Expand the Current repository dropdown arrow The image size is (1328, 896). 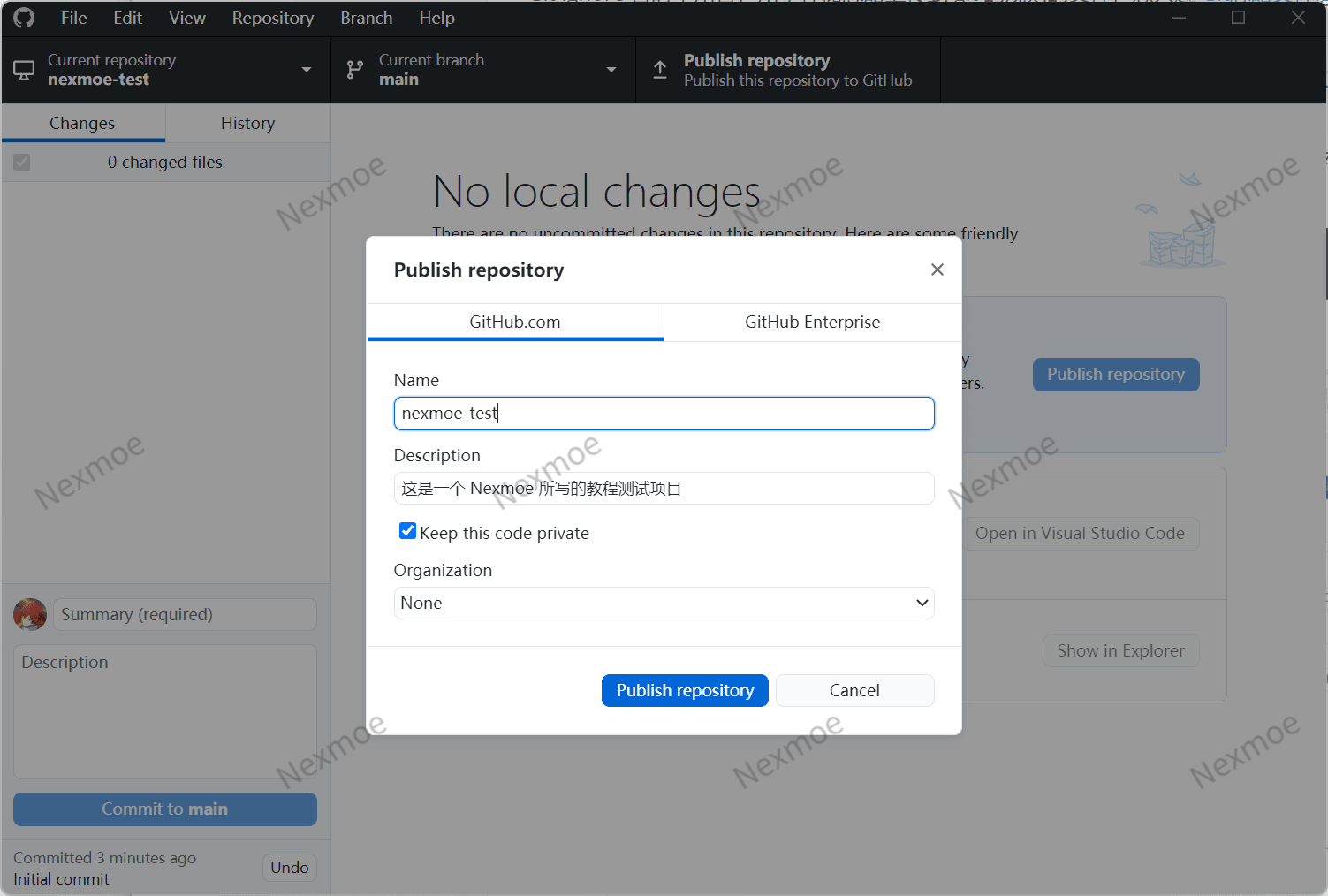click(307, 70)
